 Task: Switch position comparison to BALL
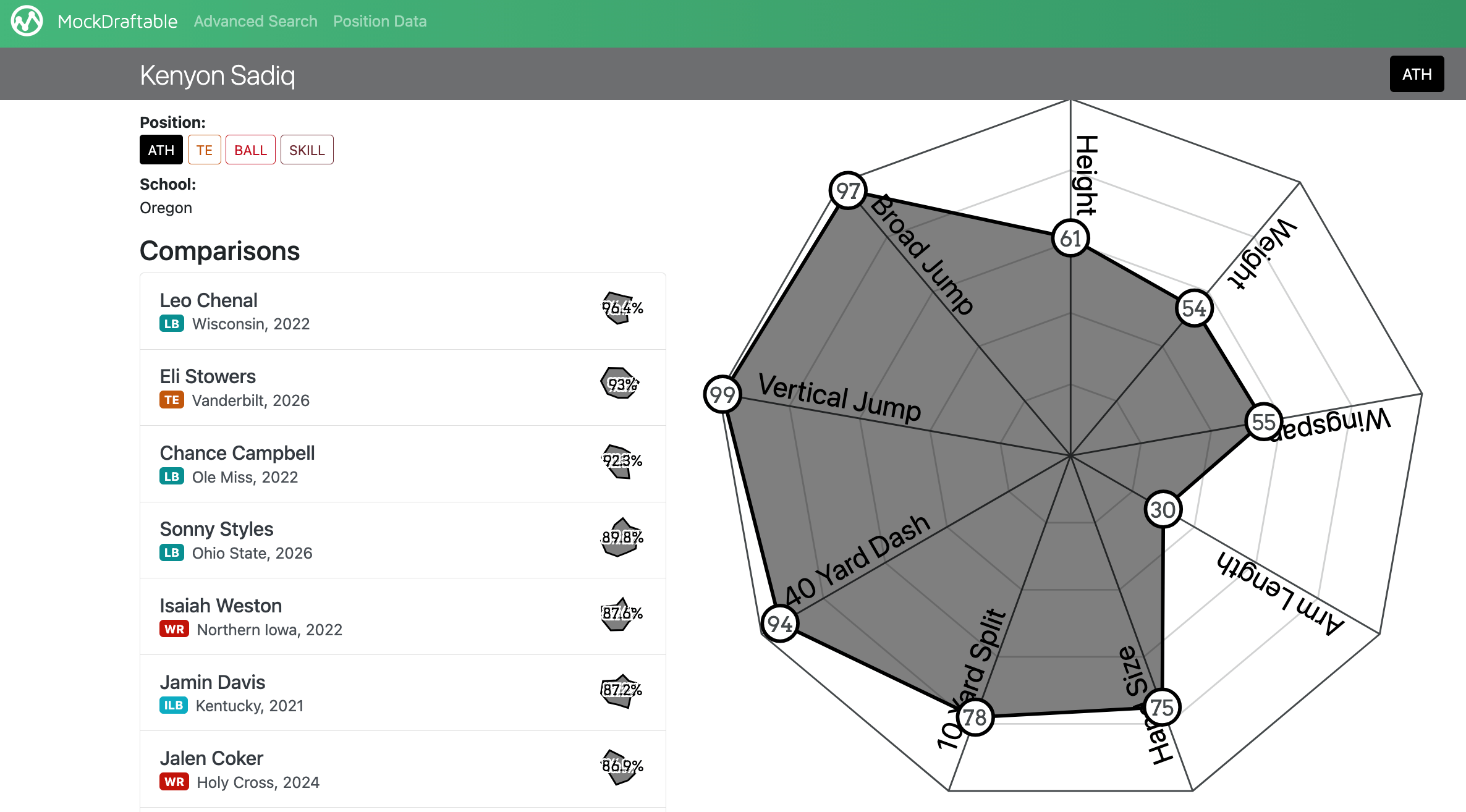[250, 150]
